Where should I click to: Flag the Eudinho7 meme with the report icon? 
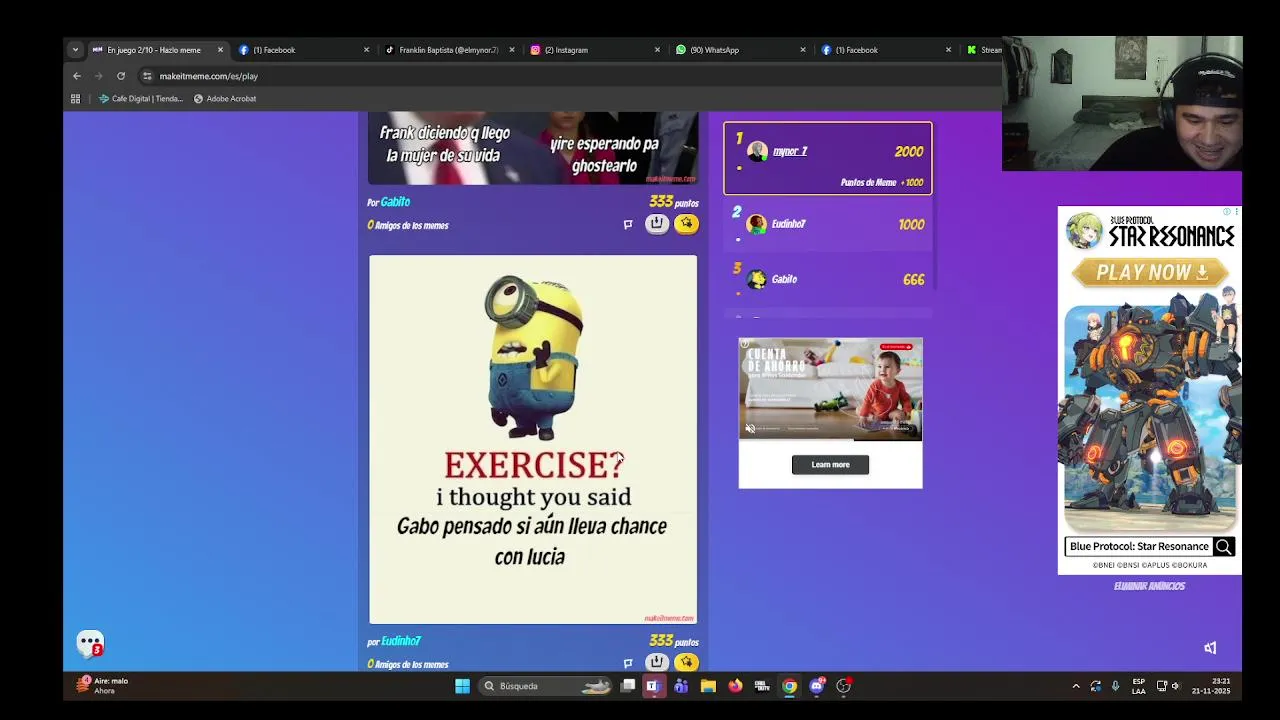click(628, 663)
